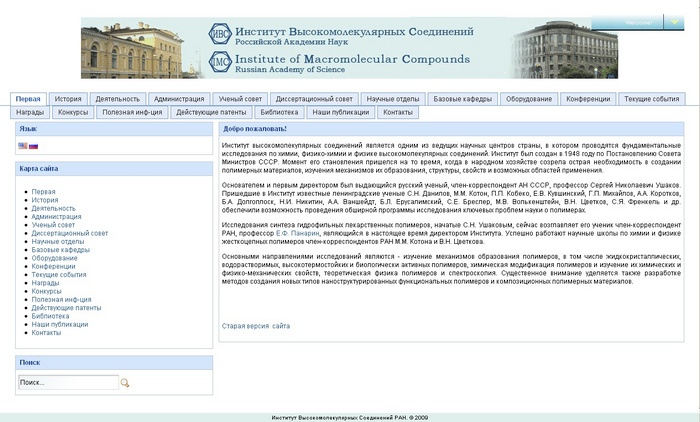Image resolution: width=700 pixels, height=422 pixels.
Task: Focus the Поиск search field
Action: pos(68,382)
